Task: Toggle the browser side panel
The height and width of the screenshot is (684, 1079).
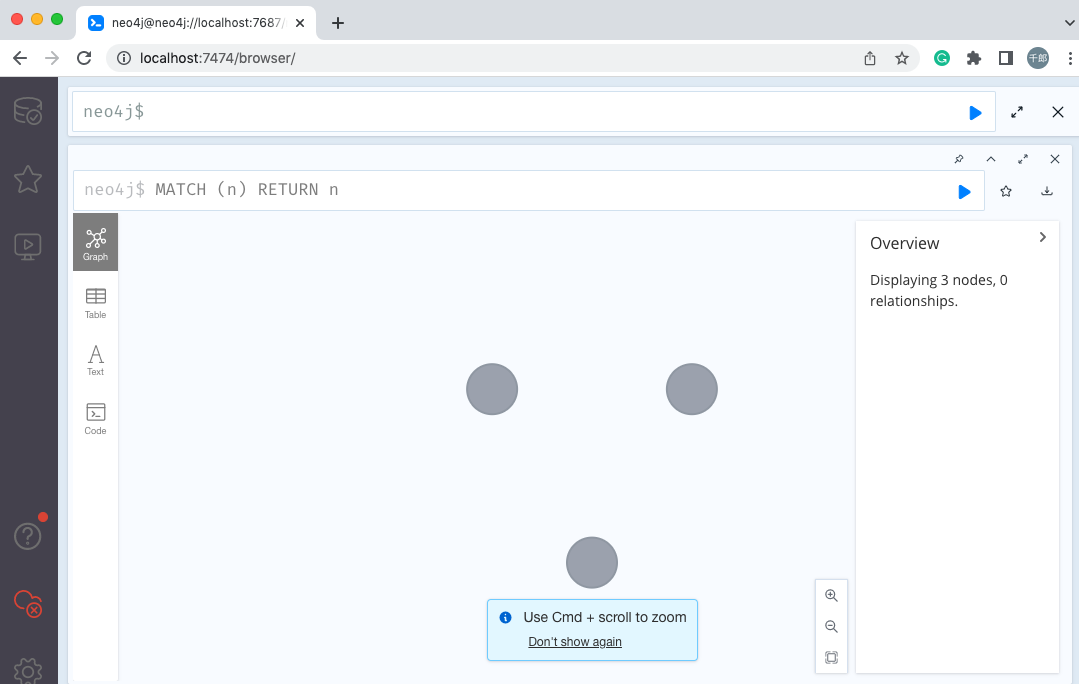Action: pos(1005,58)
